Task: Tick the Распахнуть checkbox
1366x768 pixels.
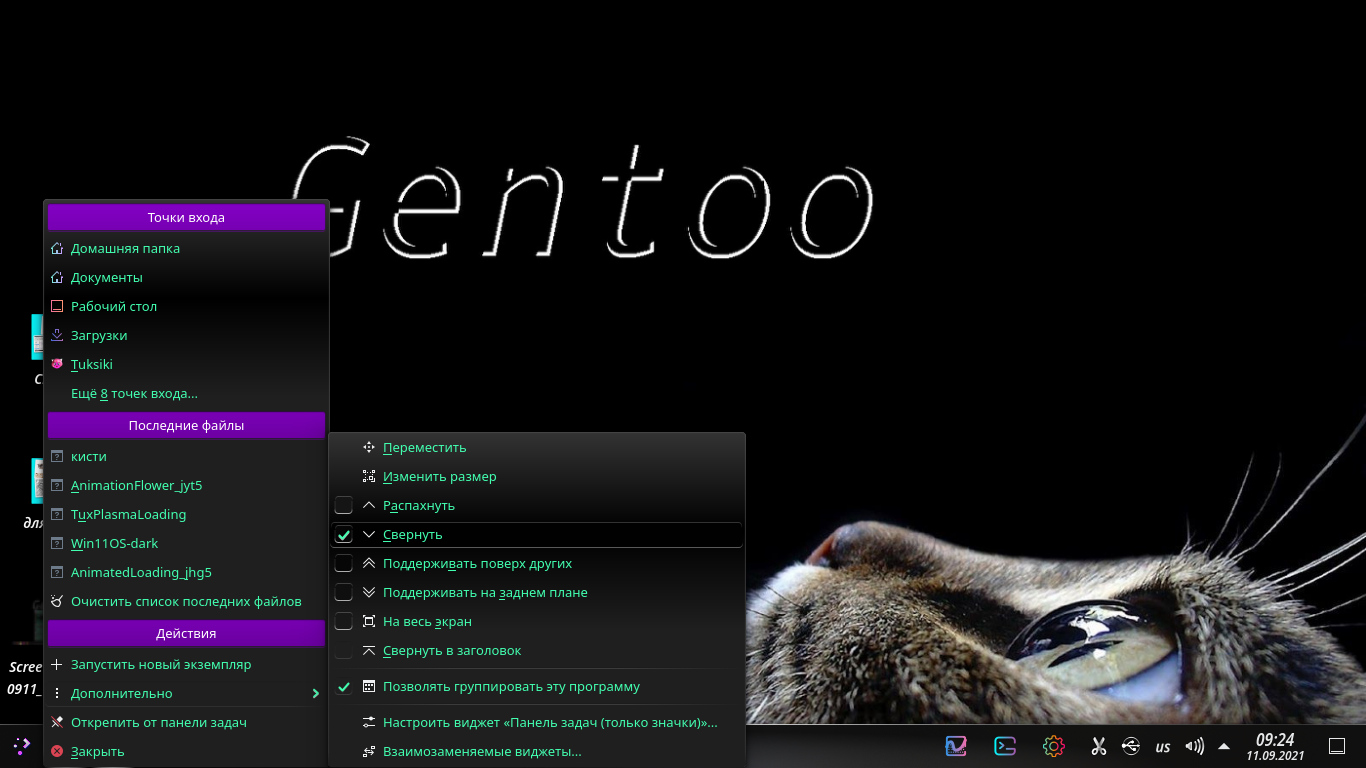Action: pyautogui.click(x=344, y=505)
